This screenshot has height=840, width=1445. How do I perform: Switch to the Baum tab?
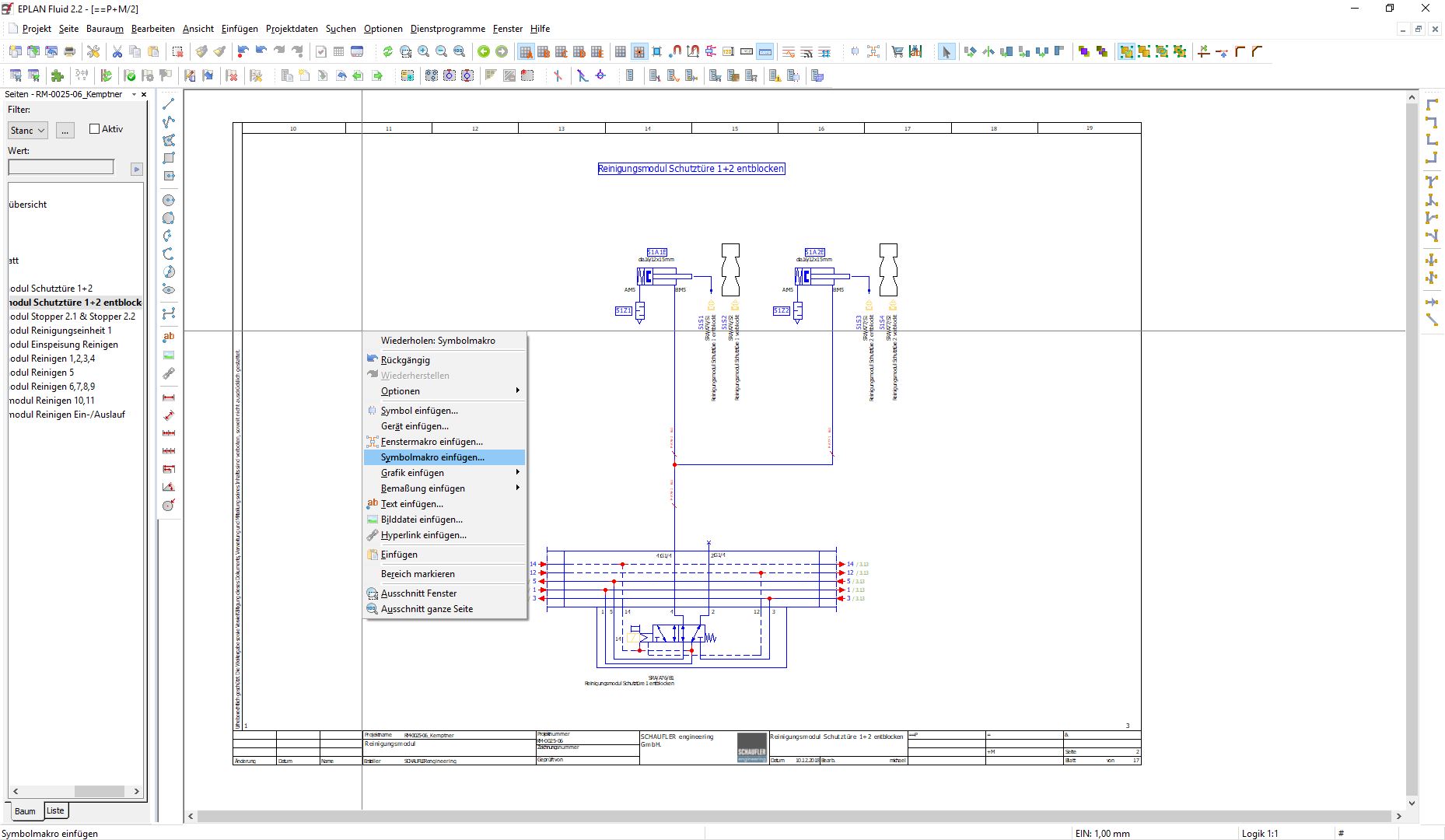[x=25, y=811]
